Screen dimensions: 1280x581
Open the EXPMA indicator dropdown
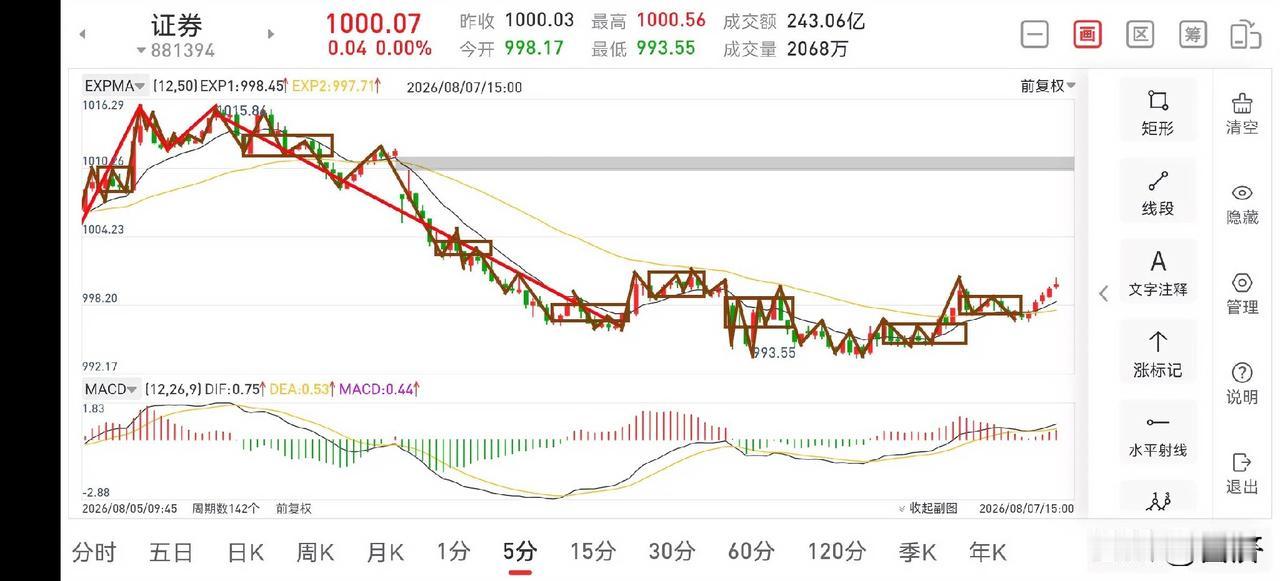click(116, 86)
